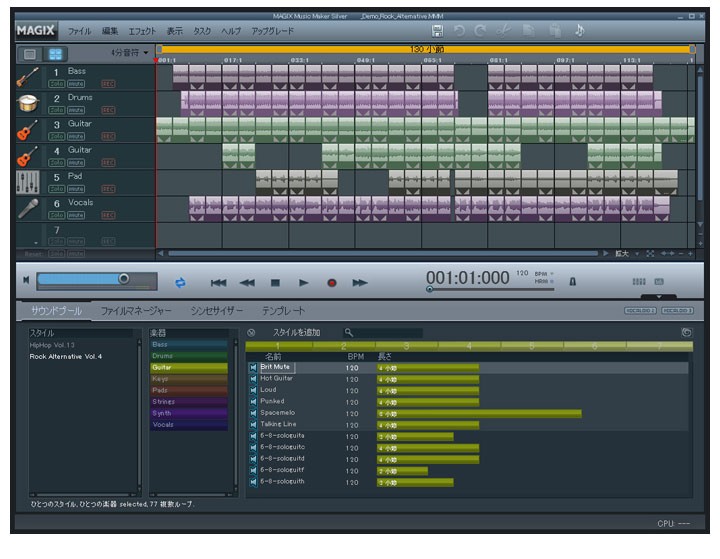This screenshot has width=720, height=559.
Task: Expand the small tab below the mixer icons
Action: click(x=658, y=297)
